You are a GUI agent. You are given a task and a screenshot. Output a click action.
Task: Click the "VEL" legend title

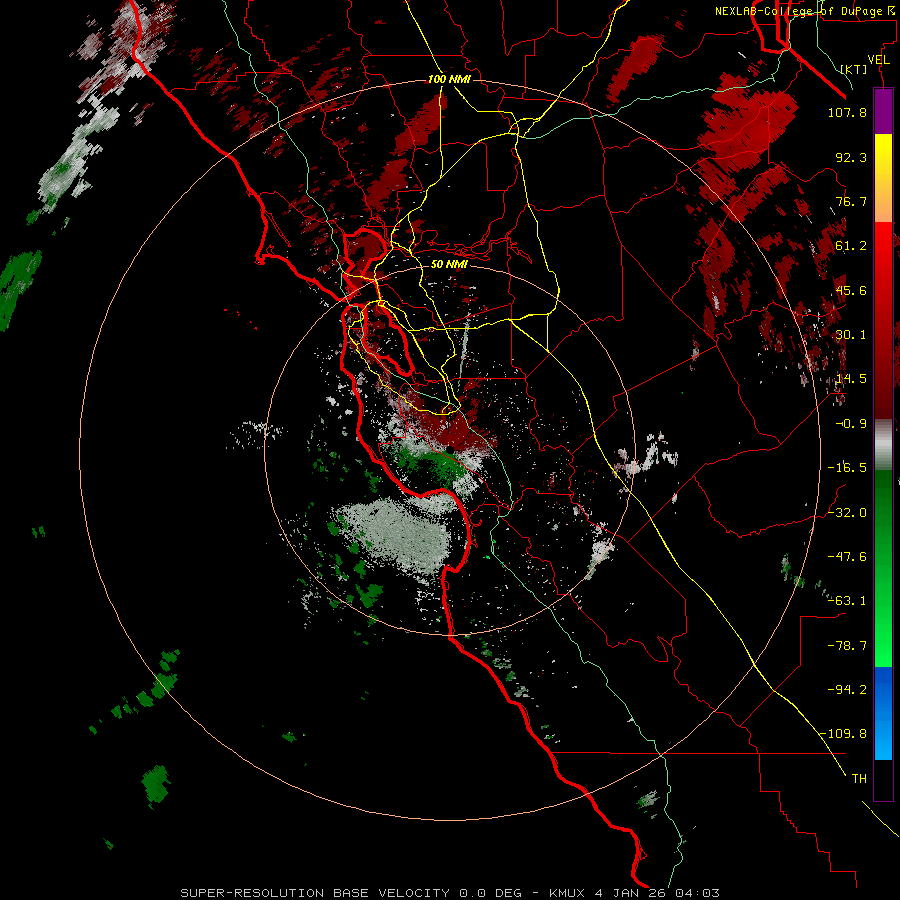pos(878,60)
